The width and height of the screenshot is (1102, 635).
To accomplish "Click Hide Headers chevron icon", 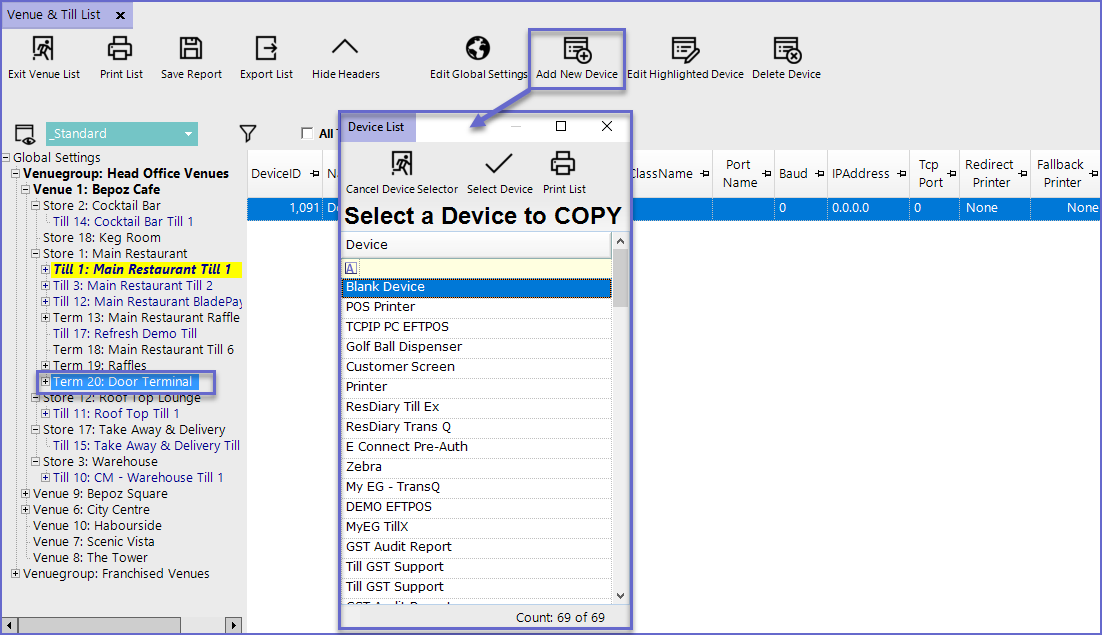I will coord(345,49).
